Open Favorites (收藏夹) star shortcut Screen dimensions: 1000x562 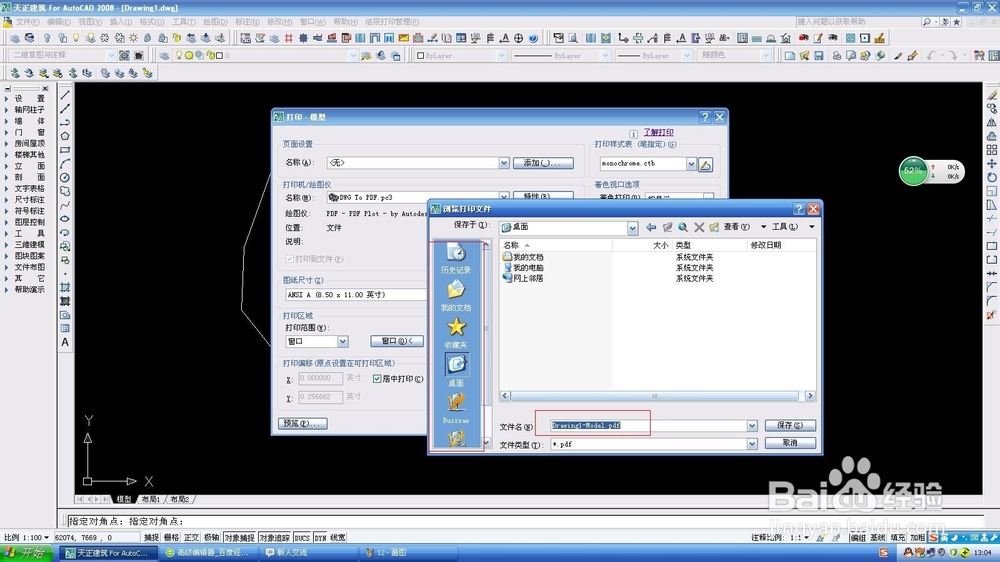(x=455, y=333)
